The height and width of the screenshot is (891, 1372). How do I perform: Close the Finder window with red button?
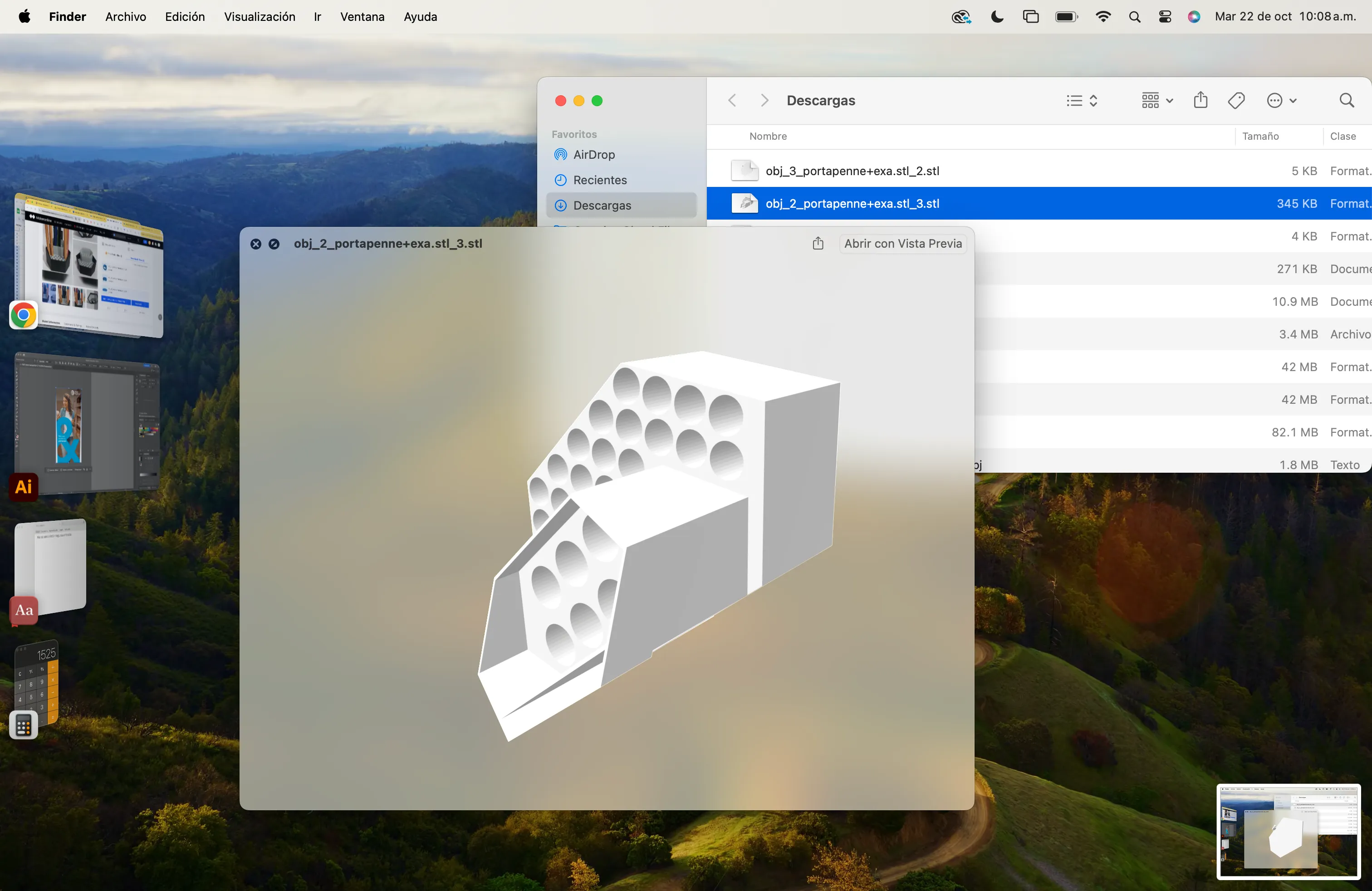pyautogui.click(x=560, y=101)
